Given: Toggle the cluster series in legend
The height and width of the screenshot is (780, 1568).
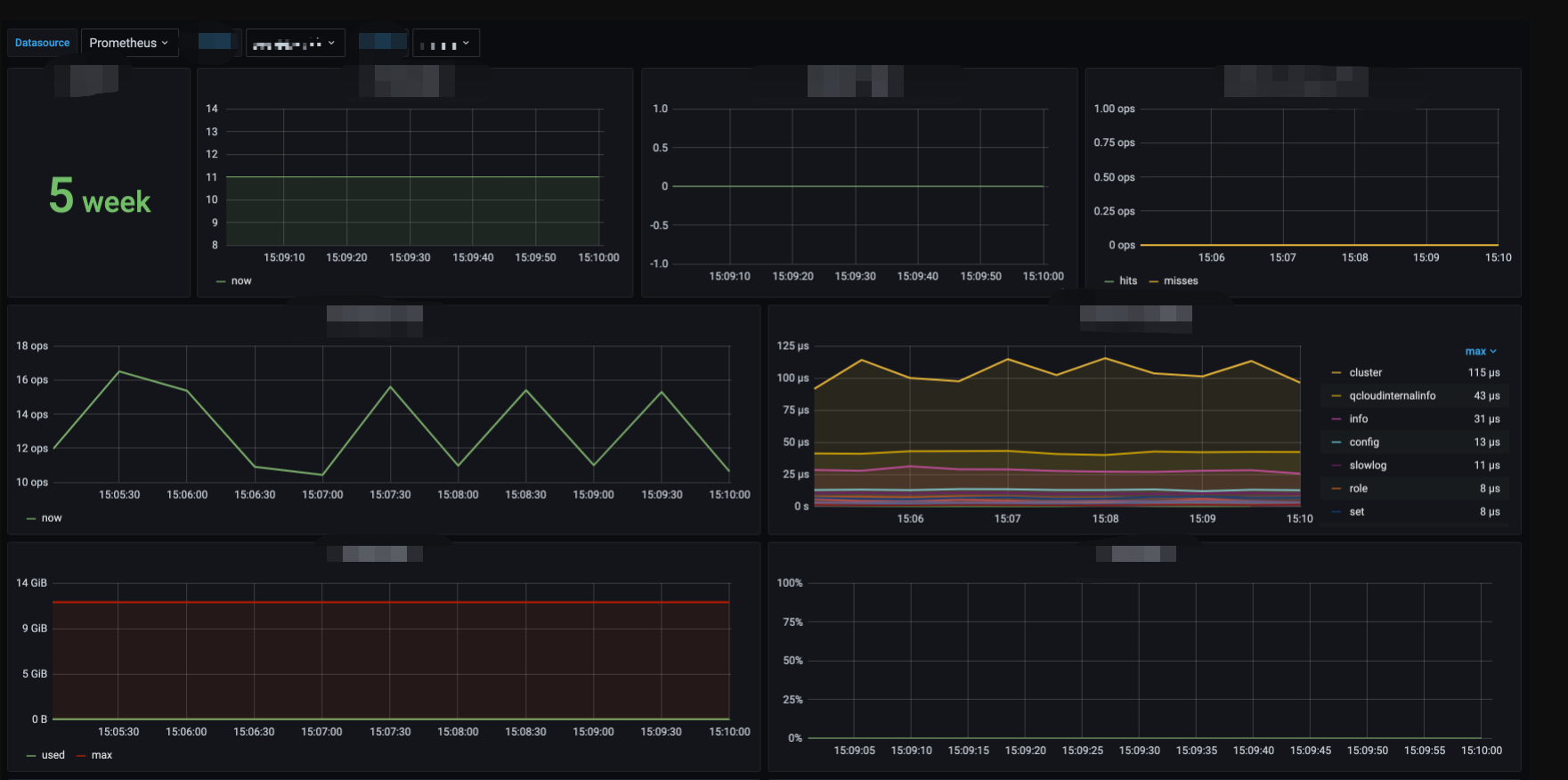Looking at the screenshot, I should pyautogui.click(x=1365, y=373).
